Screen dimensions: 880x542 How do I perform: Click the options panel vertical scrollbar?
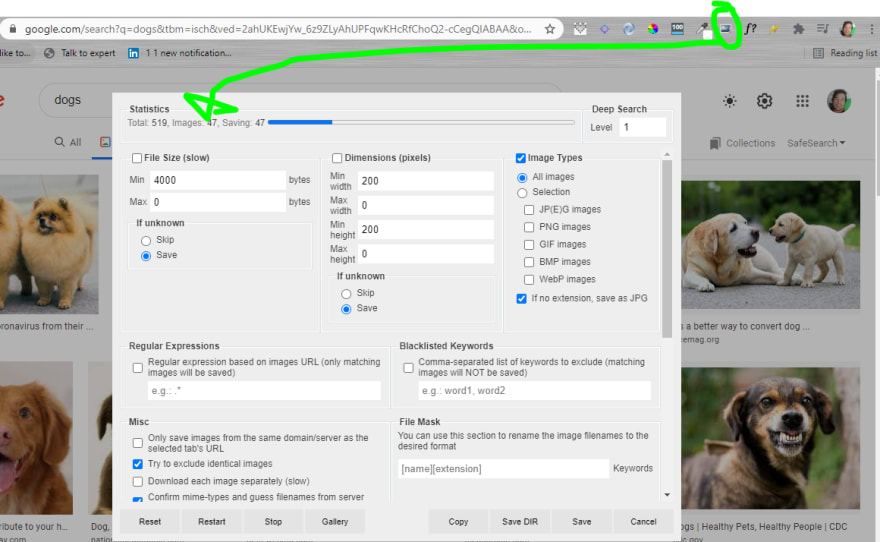tap(667, 249)
